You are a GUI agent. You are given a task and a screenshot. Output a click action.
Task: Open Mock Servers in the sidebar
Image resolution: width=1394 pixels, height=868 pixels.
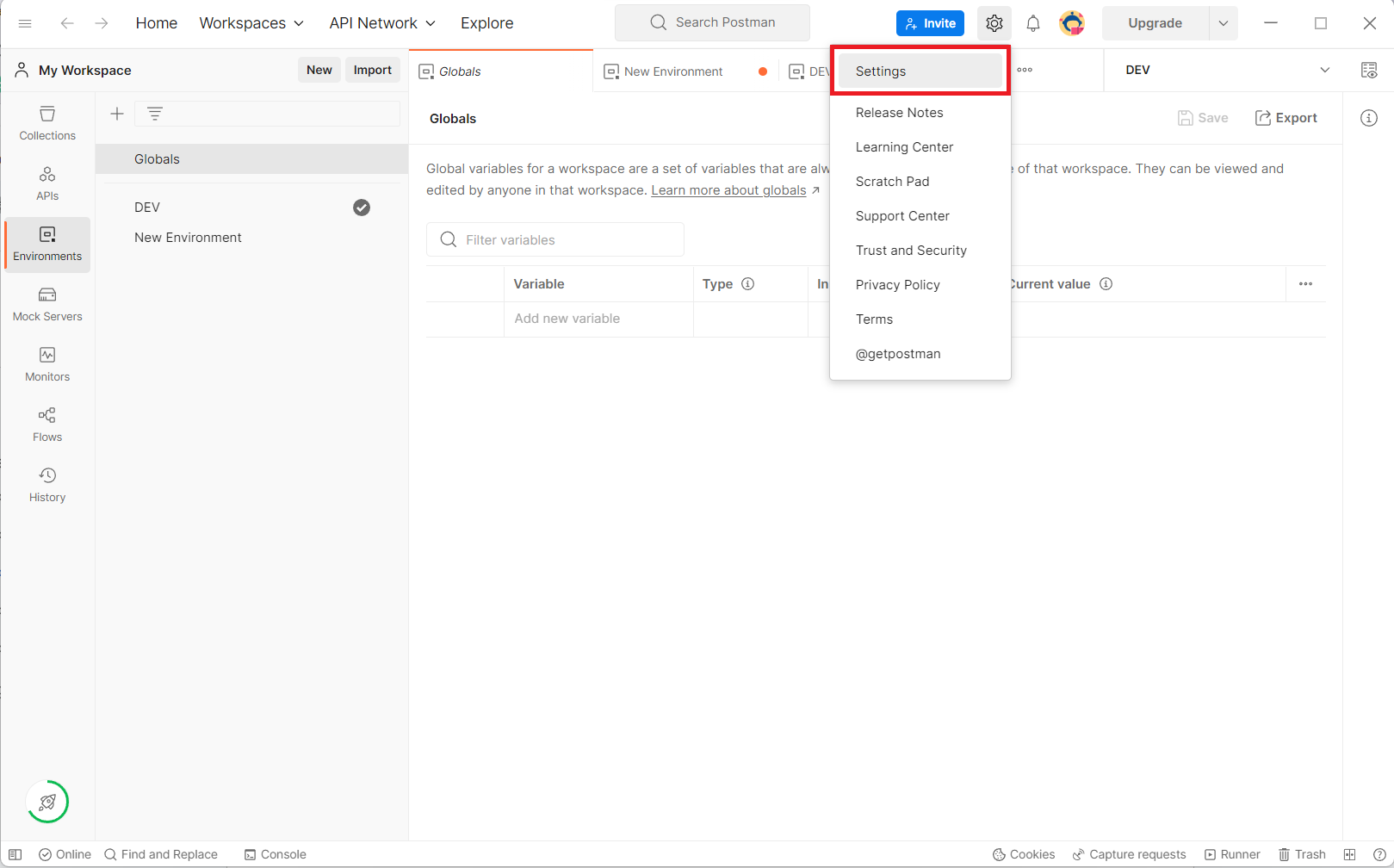pos(47,305)
